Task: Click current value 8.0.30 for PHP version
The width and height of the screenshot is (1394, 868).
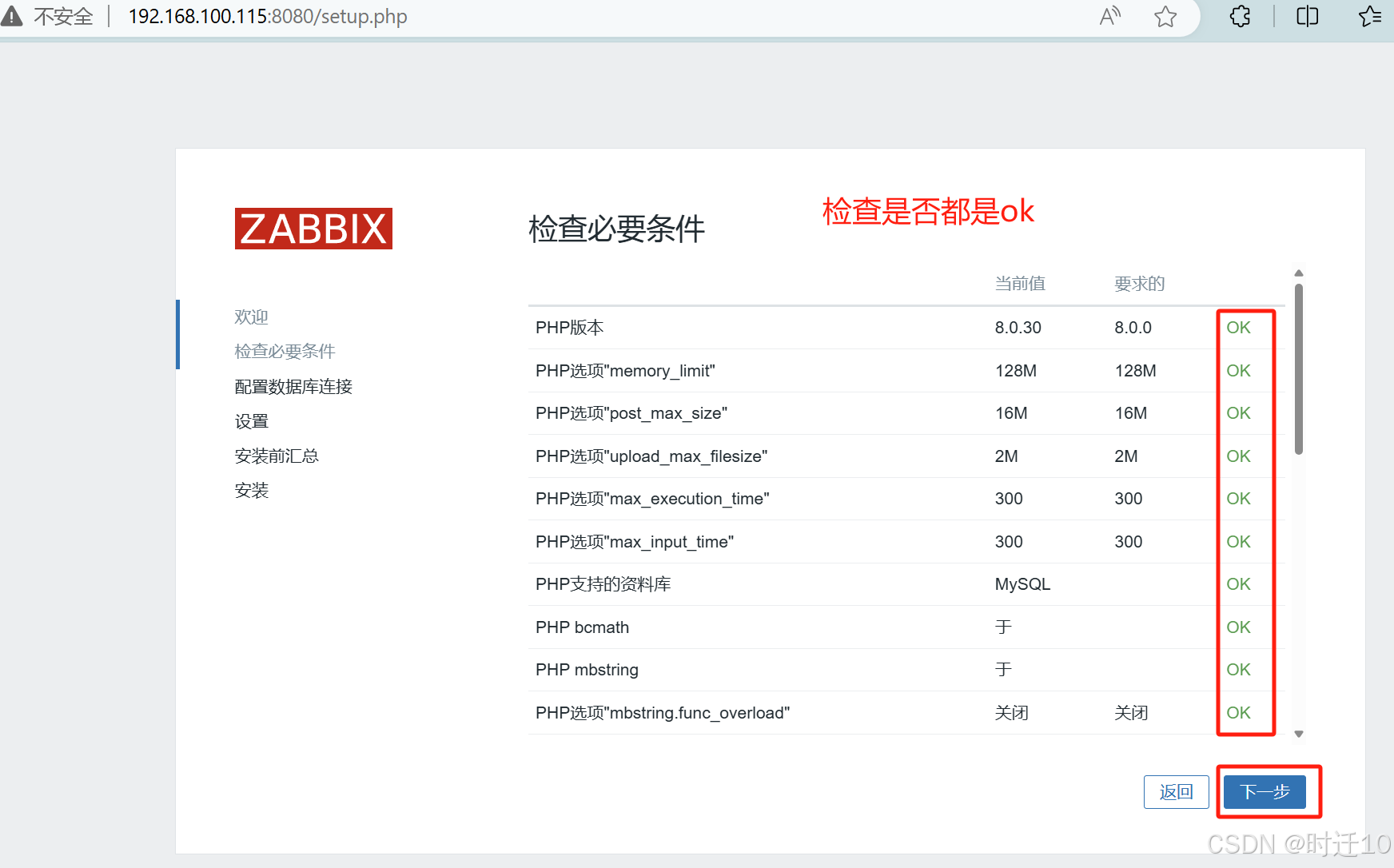Action: [x=1018, y=328]
